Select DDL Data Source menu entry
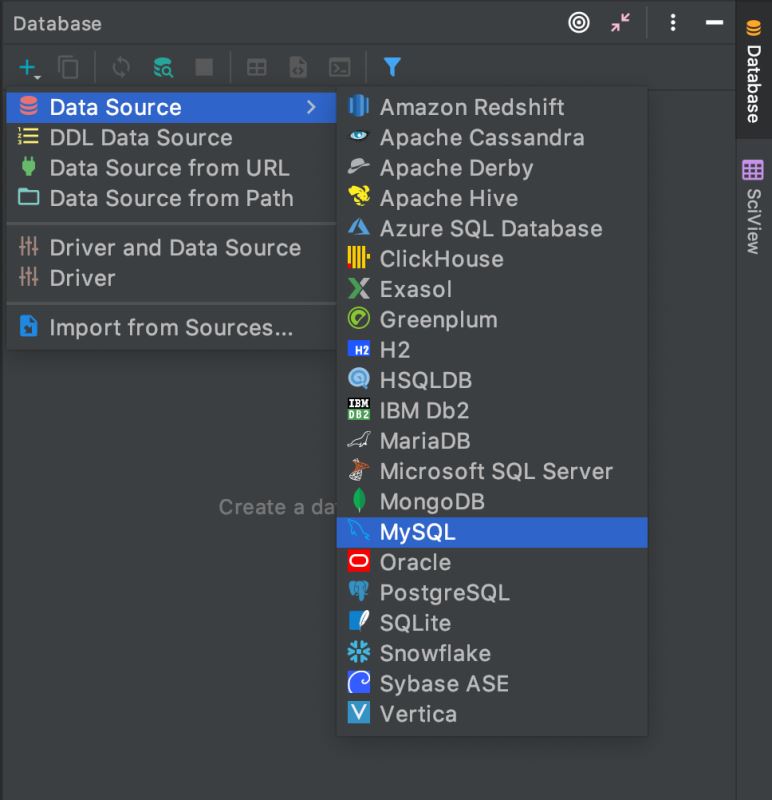The height and width of the screenshot is (800, 772). (140, 138)
